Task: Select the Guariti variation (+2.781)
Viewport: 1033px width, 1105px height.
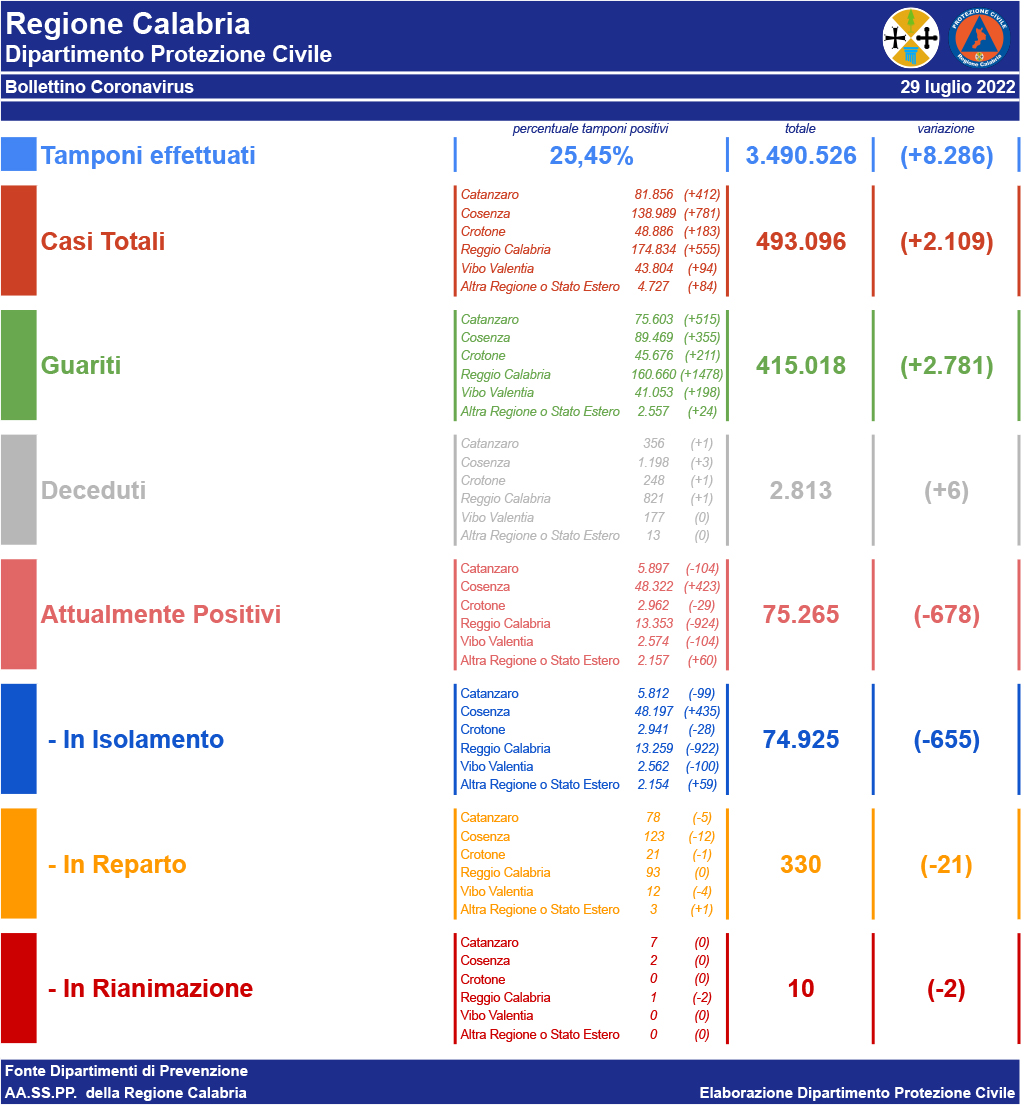Action: [x=946, y=366]
